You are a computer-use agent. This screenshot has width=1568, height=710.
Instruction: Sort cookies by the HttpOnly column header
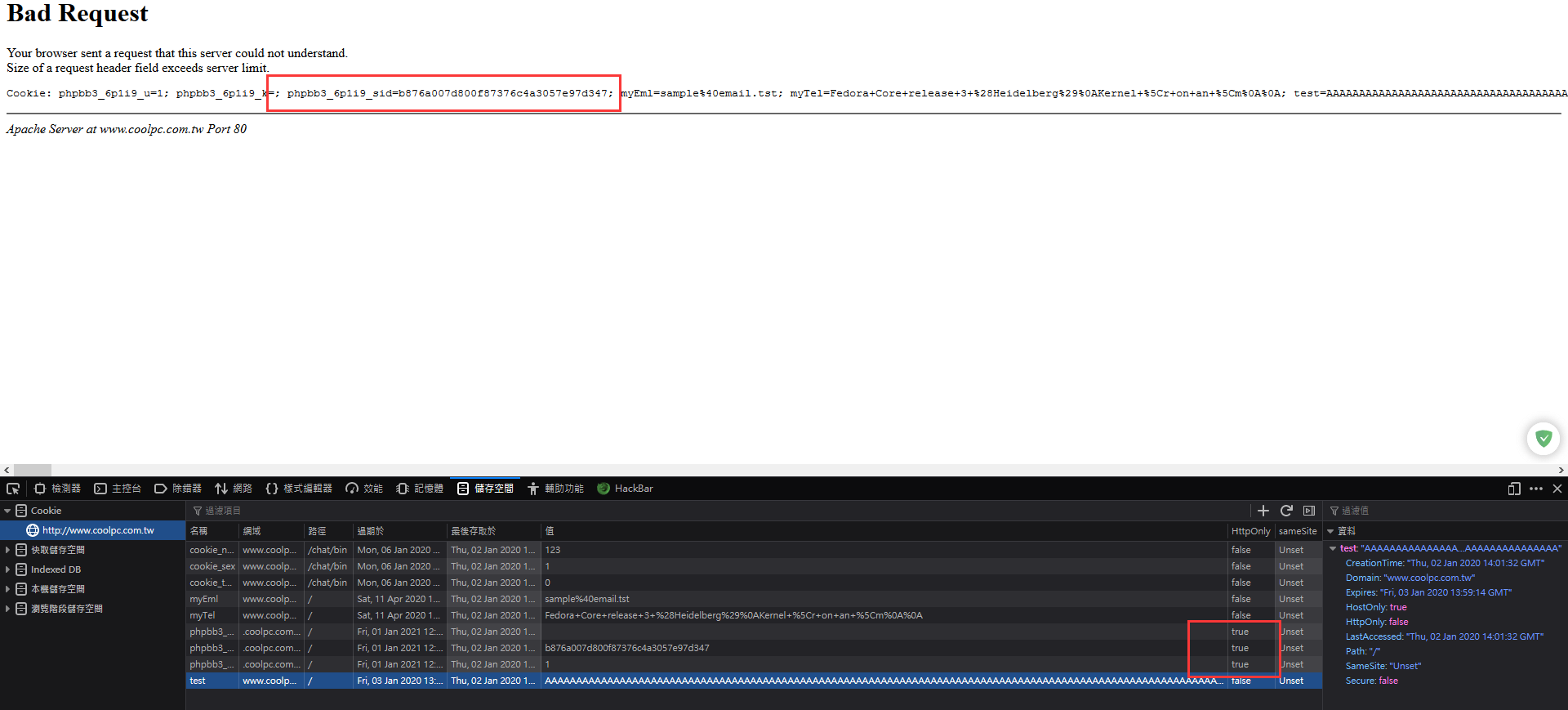click(1250, 531)
